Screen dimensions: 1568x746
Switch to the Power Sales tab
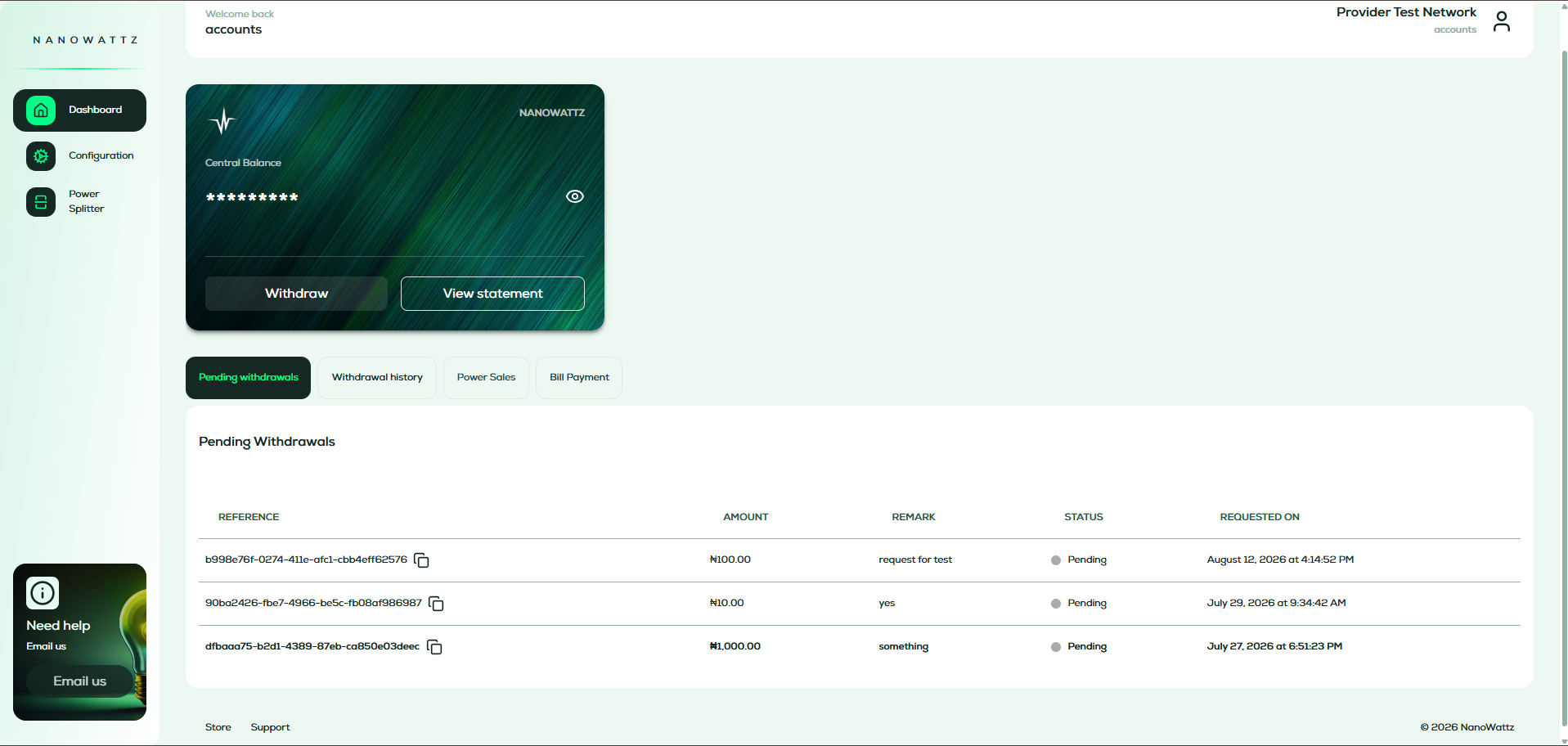486,378
